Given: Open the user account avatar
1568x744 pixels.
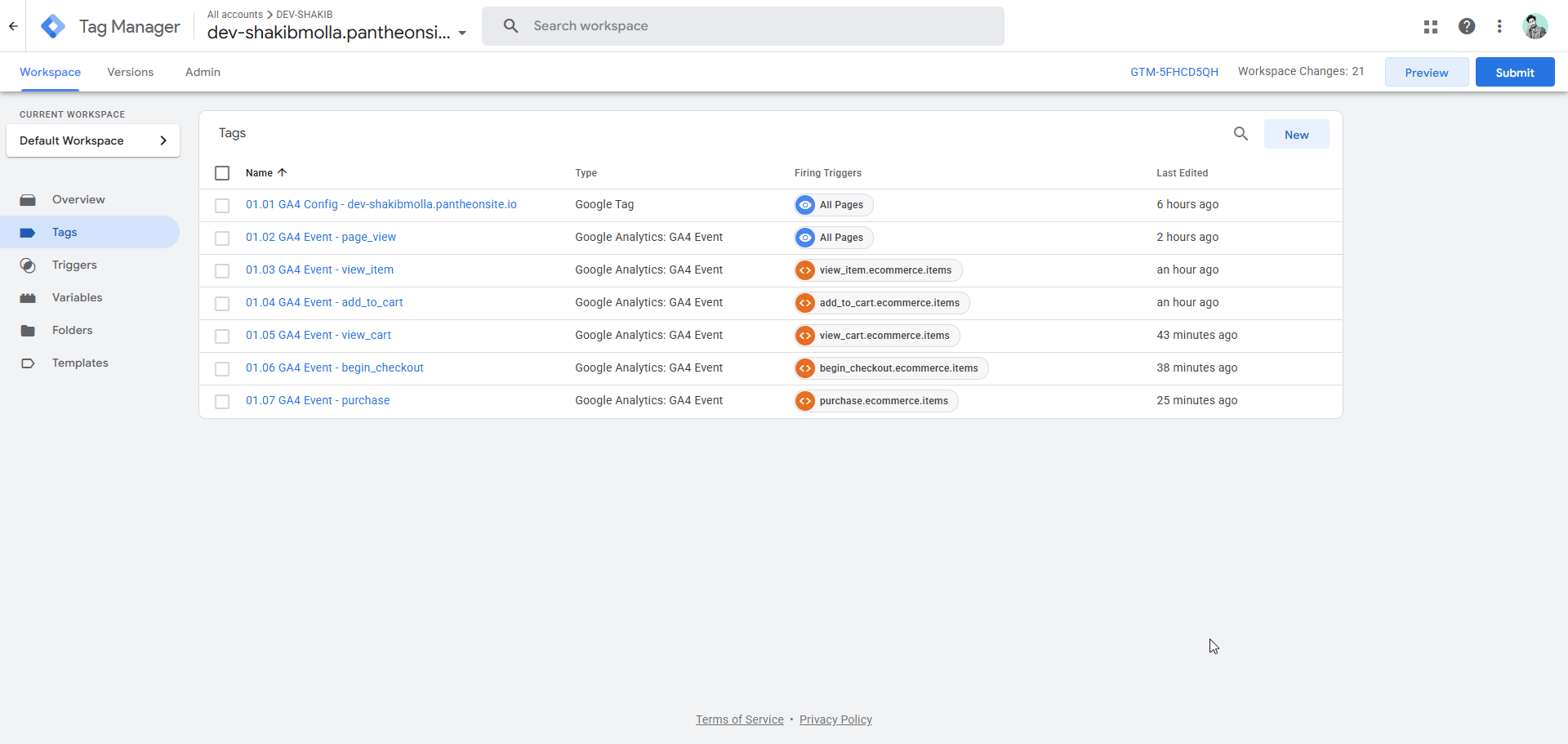Looking at the screenshot, I should [x=1535, y=26].
